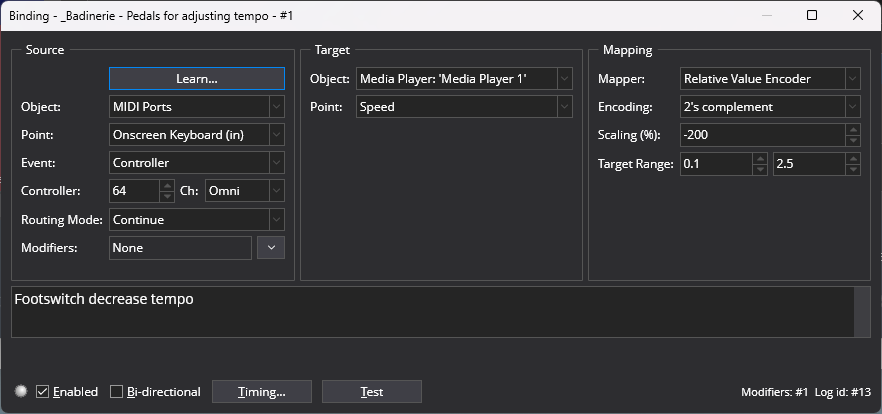This screenshot has width=882, height=414.
Task: Click the Modifiers chevron button
Action: pos(271,247)
